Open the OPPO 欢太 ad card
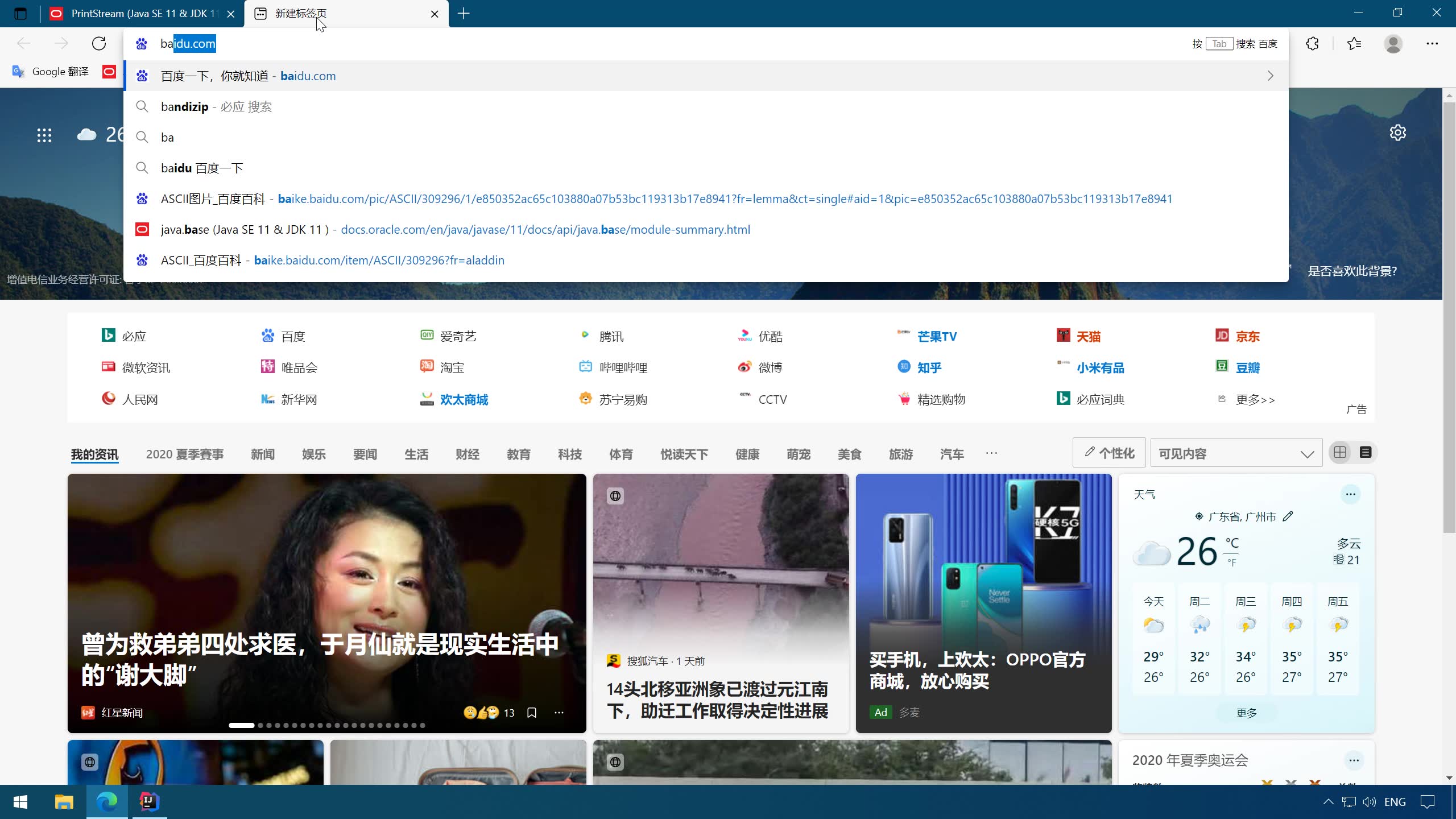This screenshot has height=819, width=1456. coord(983,603)
